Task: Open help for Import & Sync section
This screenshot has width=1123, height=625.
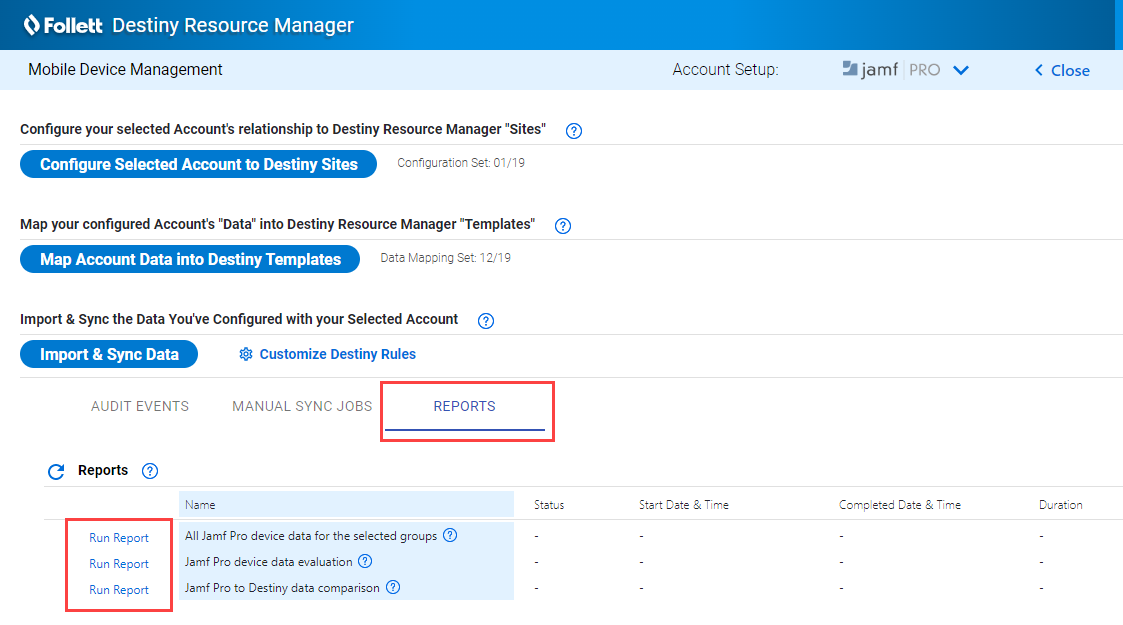Action: click(486, 320)
